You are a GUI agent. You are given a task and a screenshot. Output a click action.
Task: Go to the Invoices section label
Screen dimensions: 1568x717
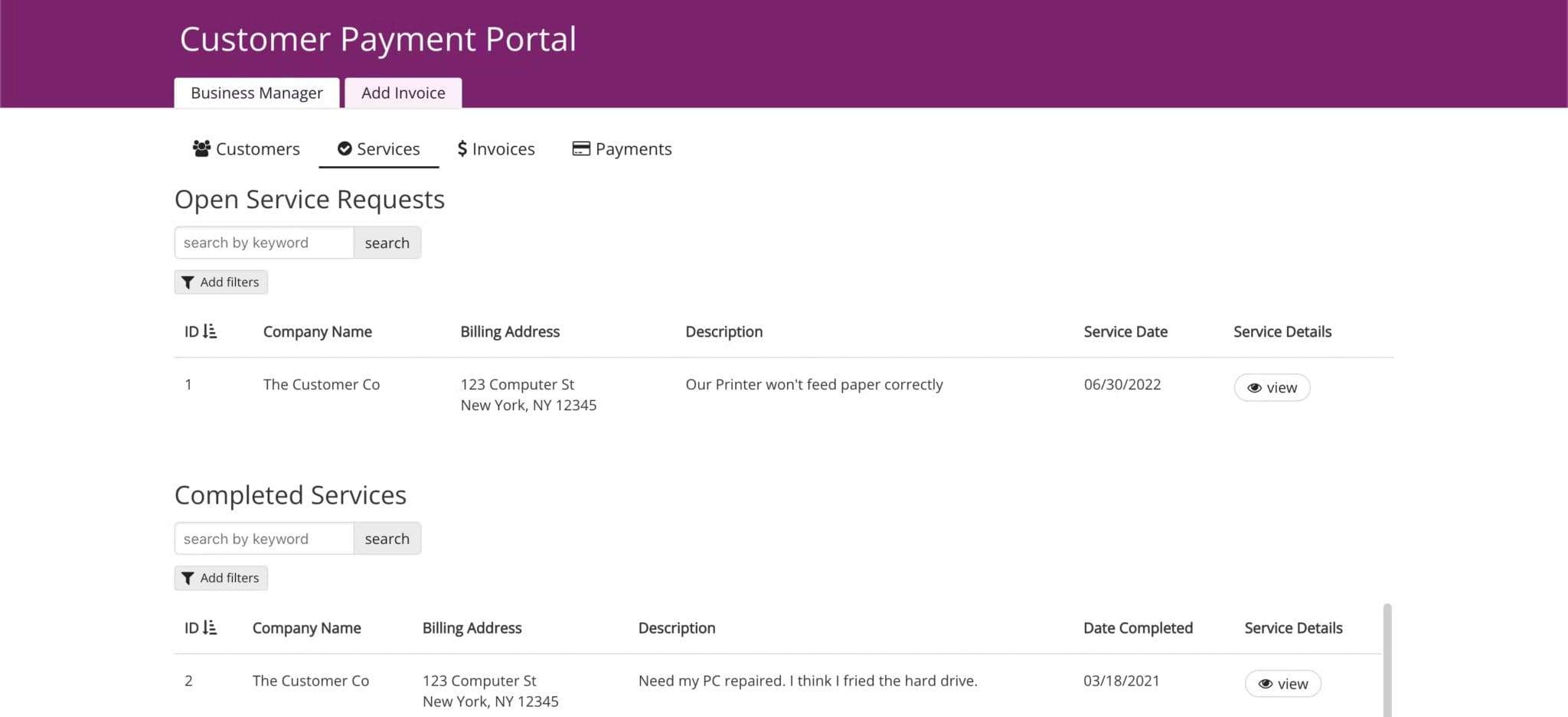[x=503, y=149]
